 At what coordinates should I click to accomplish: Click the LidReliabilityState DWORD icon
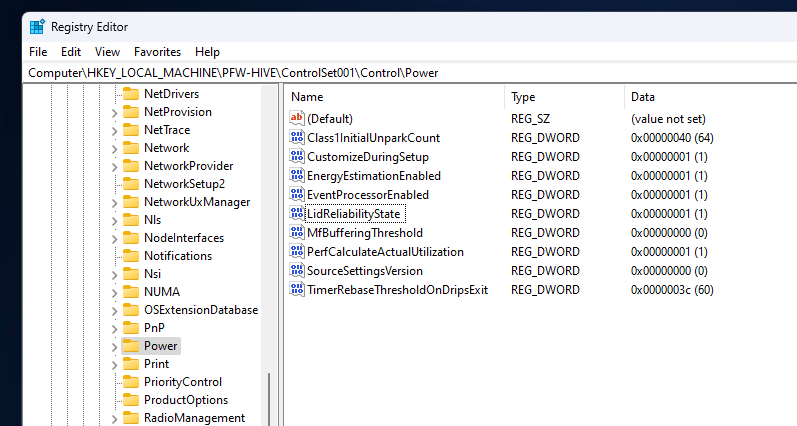coord(297,214)
